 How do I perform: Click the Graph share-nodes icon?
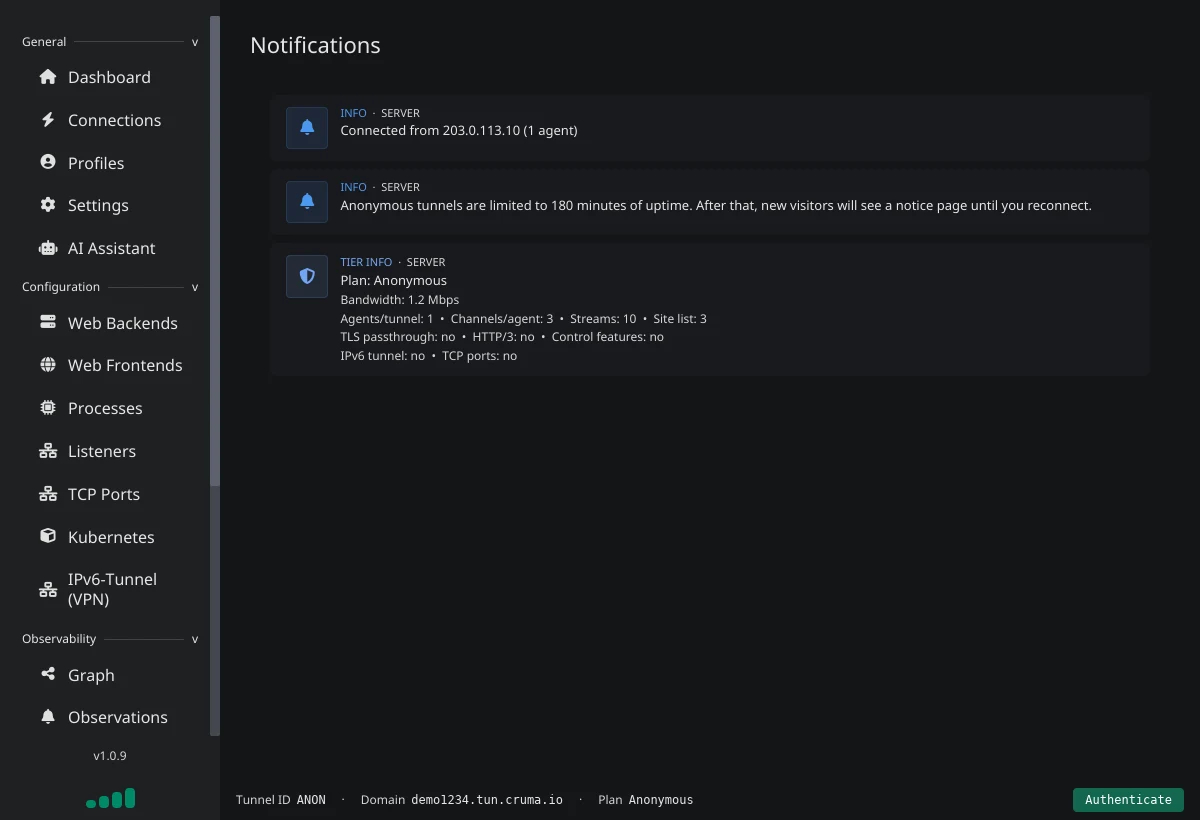pos(47,674)
